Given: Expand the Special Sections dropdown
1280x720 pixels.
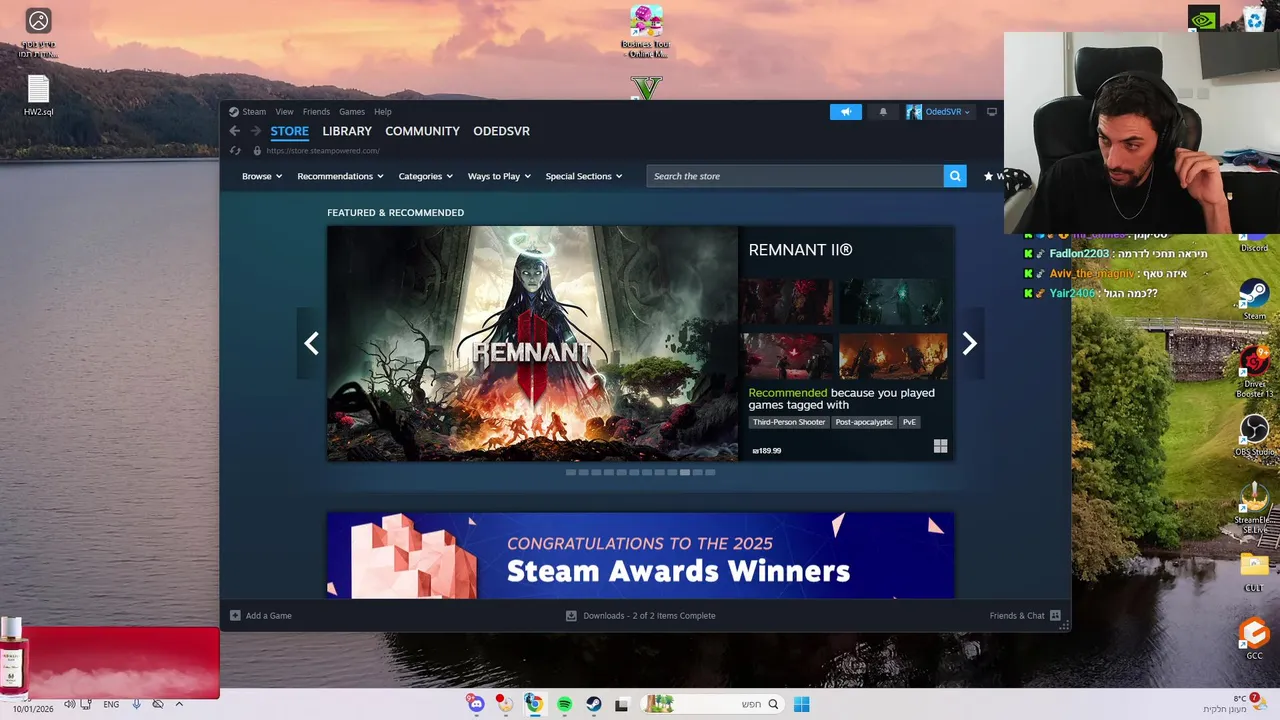Looking at the screenshot, I should (x=584, y=176).
